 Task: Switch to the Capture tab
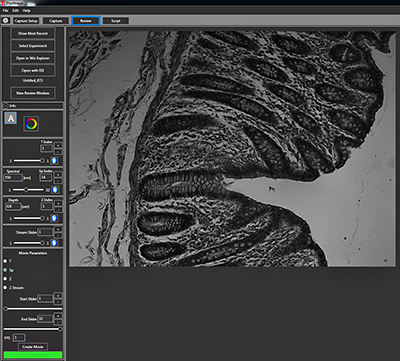56,21
